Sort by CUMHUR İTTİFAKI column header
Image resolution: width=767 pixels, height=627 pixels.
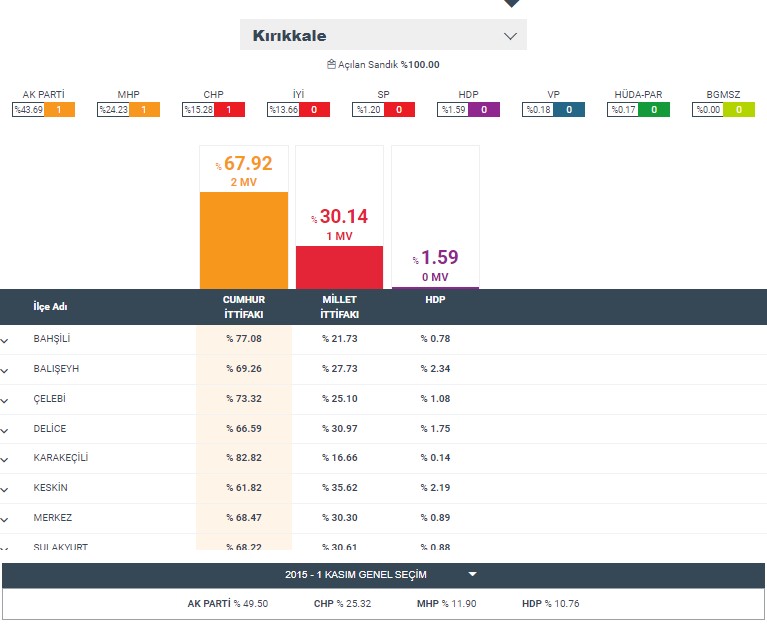(x=243, y=306)
